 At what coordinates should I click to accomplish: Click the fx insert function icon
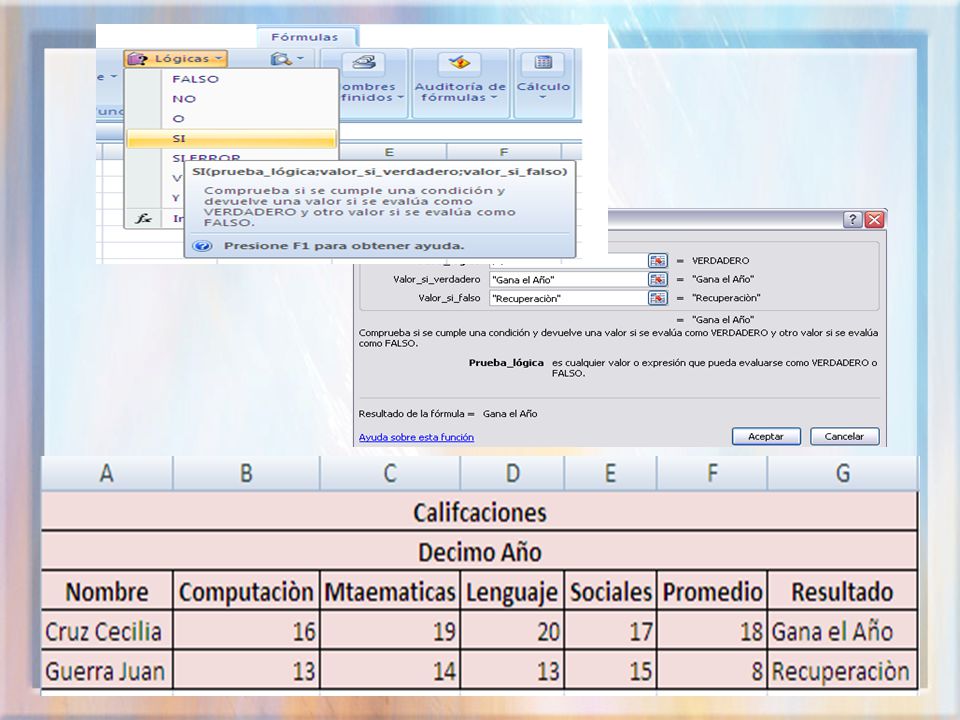pos(143,218)
